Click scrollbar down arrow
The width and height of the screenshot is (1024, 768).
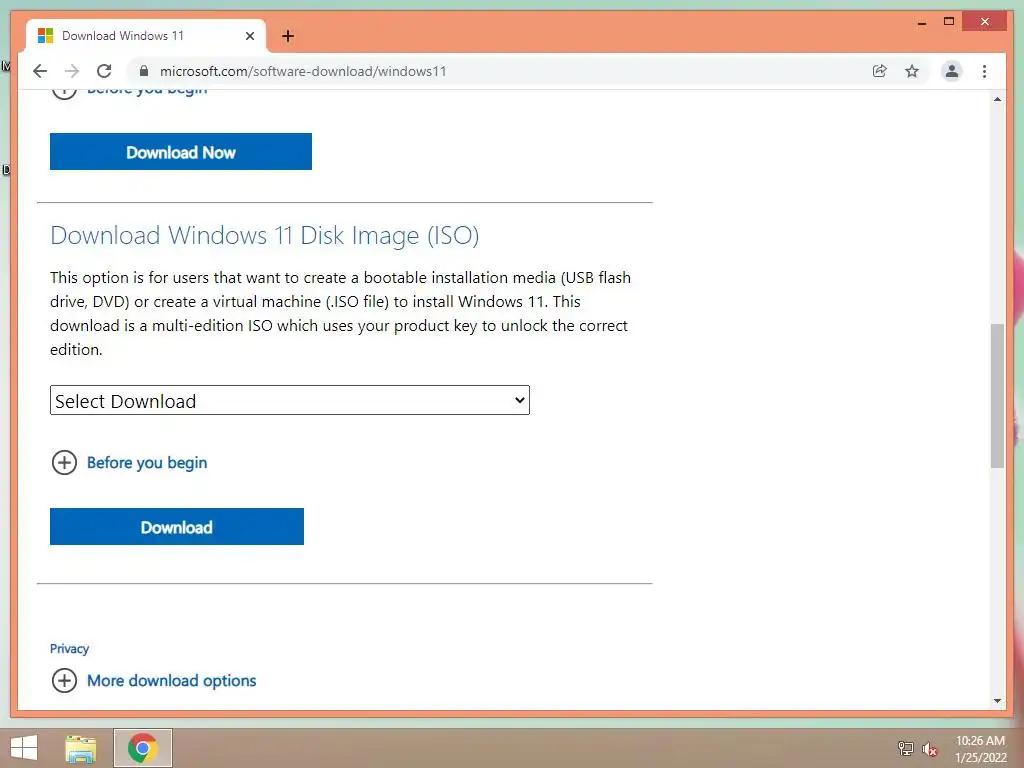click(997, 701)
